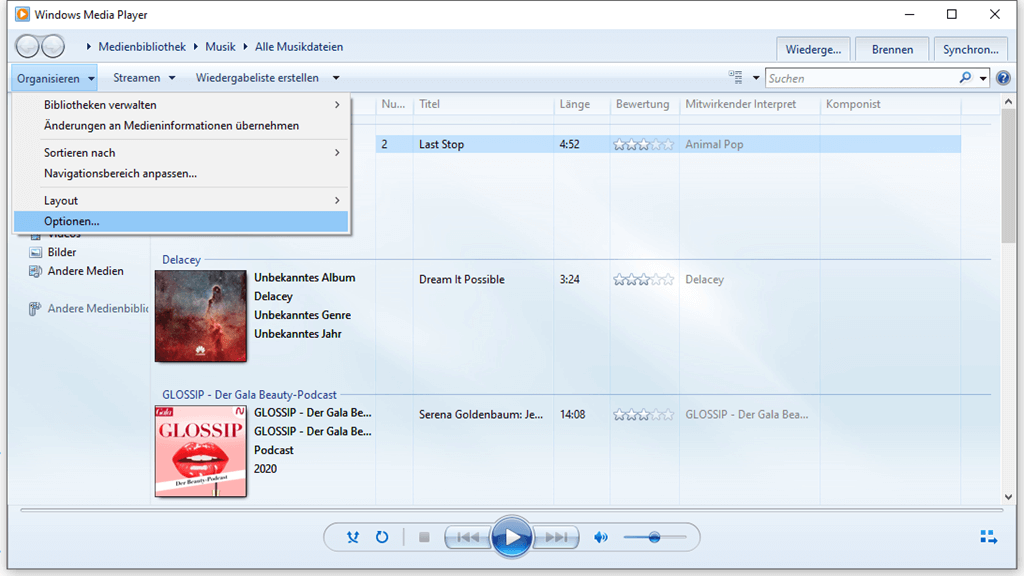Open Andere Medienbibliotheken in navigation pane
1024x576 pixels.
tap(98, 308)
